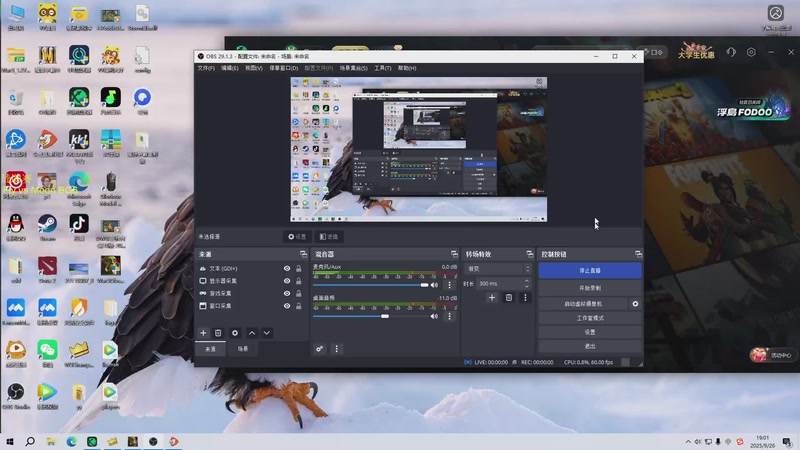Open mixer bottom three-dot menu
Image resolution: width=800 pixels, height=450 pixels.
point(336,349)
